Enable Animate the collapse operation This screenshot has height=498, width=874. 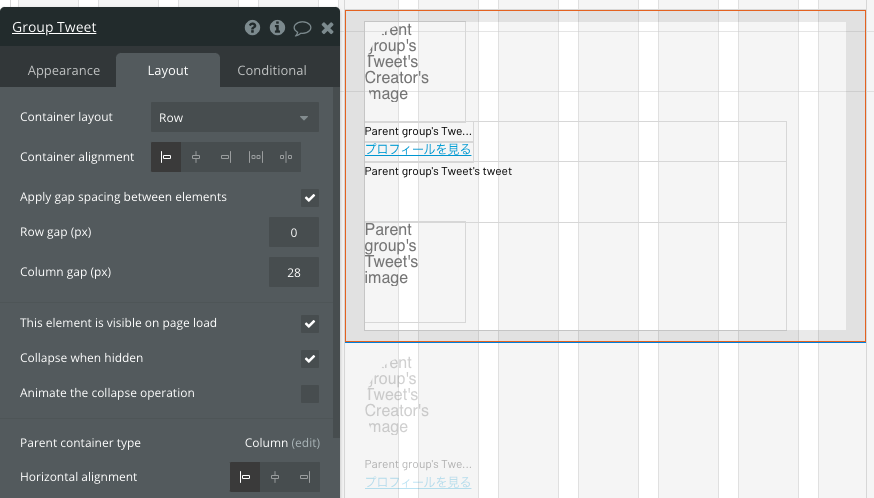(x=310, y=394)
